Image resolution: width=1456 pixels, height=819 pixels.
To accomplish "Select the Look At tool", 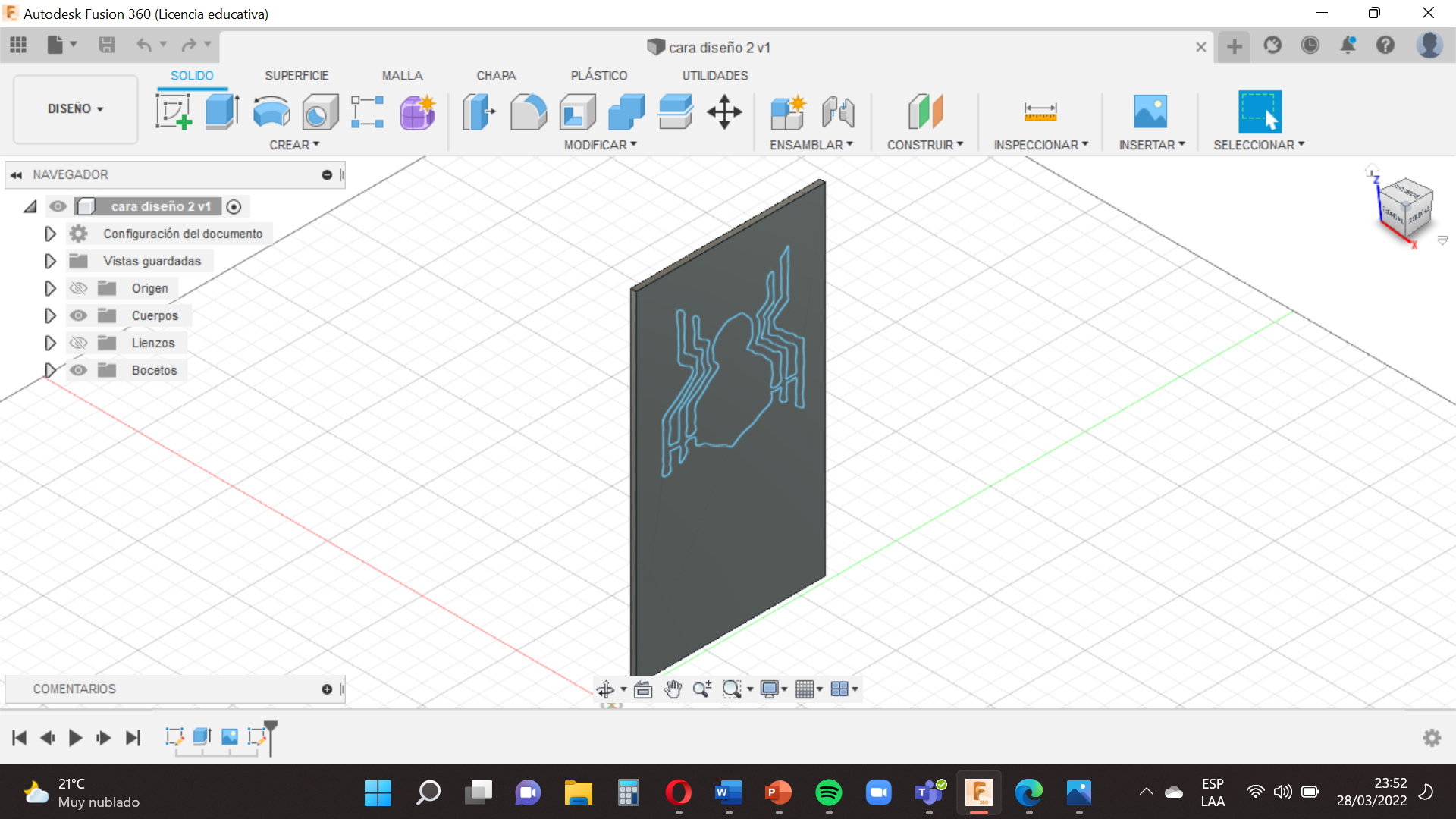I will pos(643,689).
